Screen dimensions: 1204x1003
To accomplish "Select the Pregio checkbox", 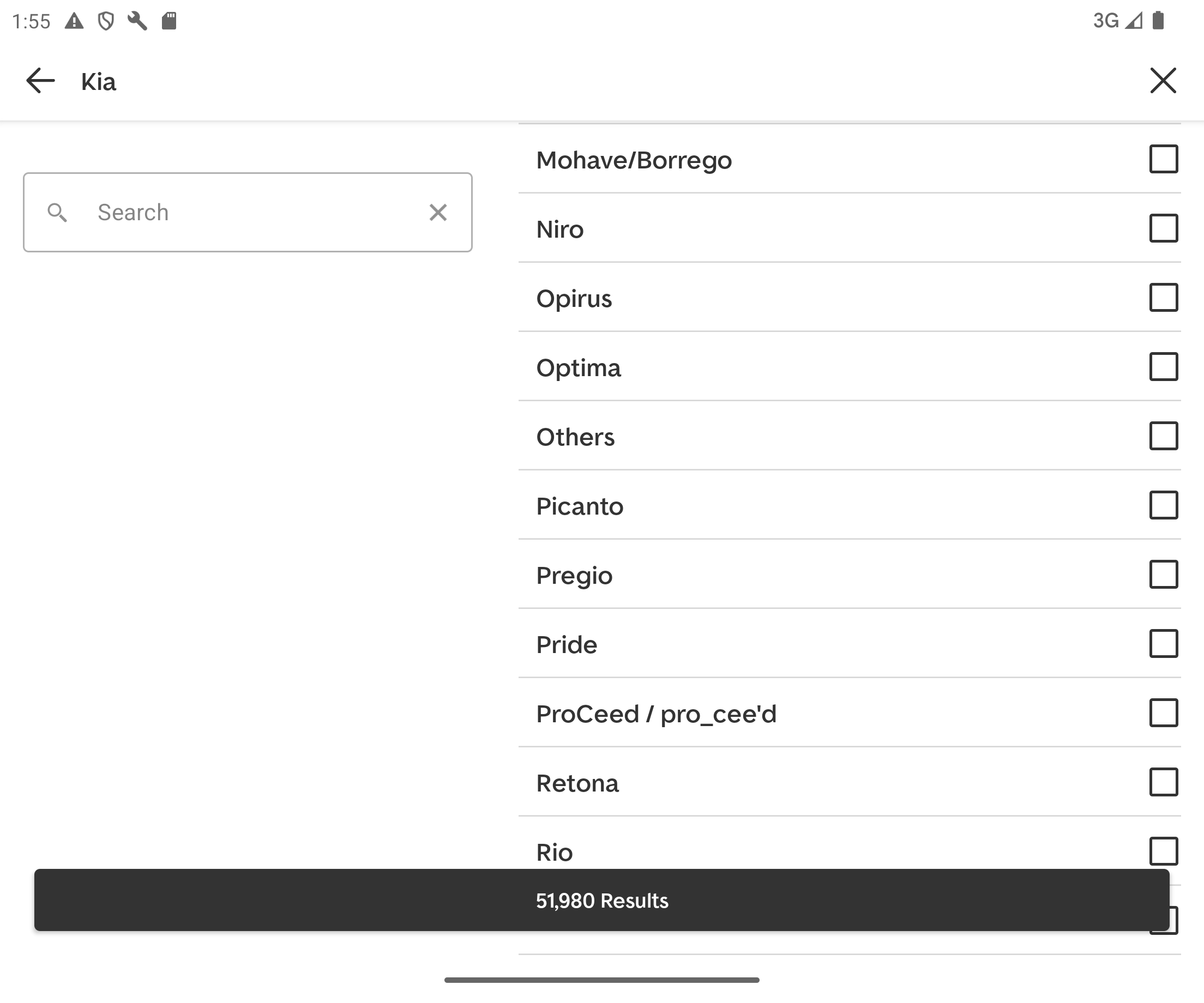I will [1163, 575].
